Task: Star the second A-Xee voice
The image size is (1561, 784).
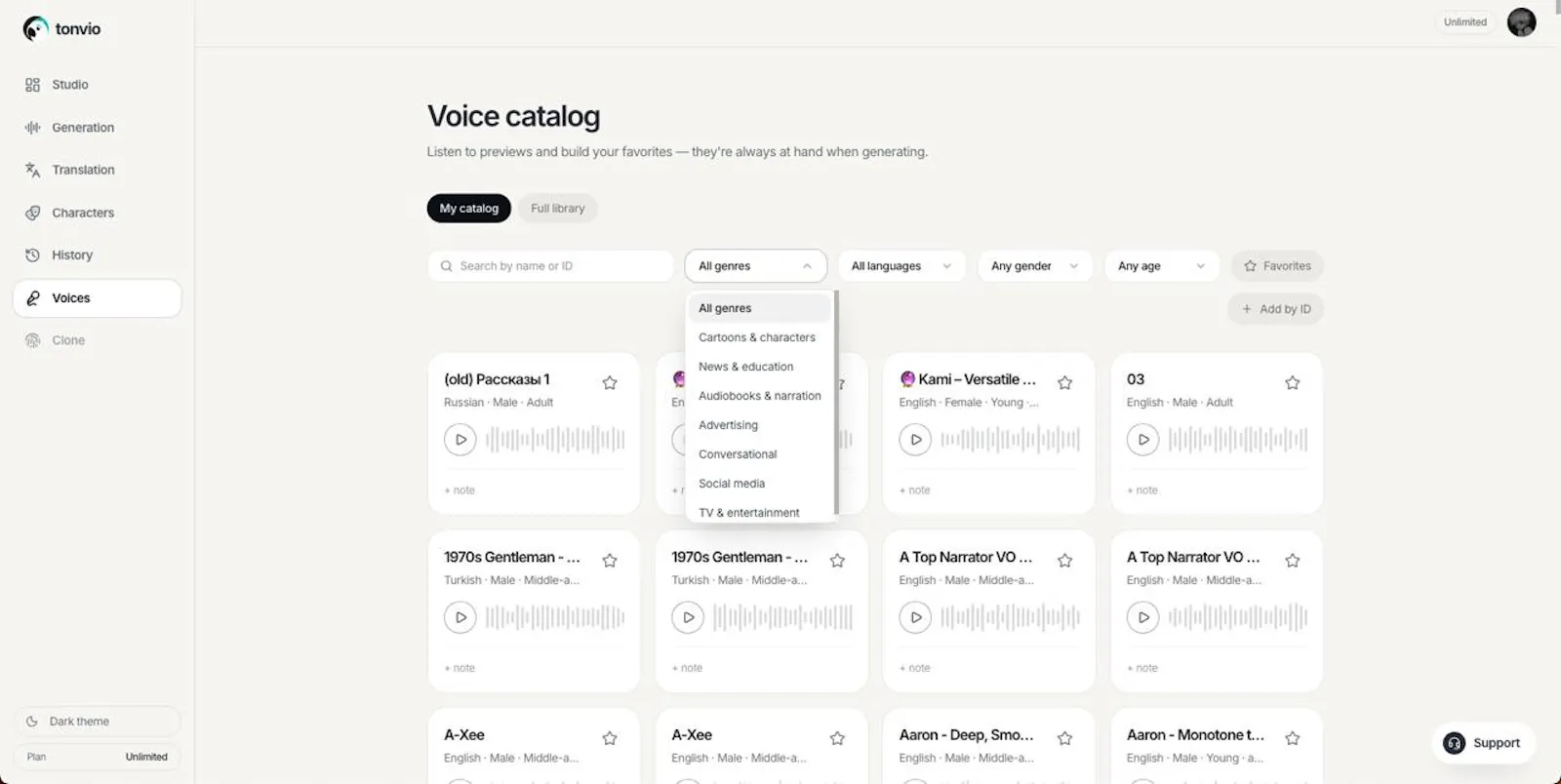Action: click(837, 738)
